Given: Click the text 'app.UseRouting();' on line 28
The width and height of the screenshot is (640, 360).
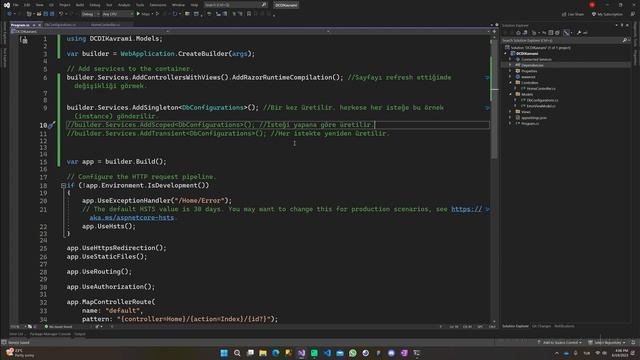Looking at the screenshot, I should tap(99, 272).
